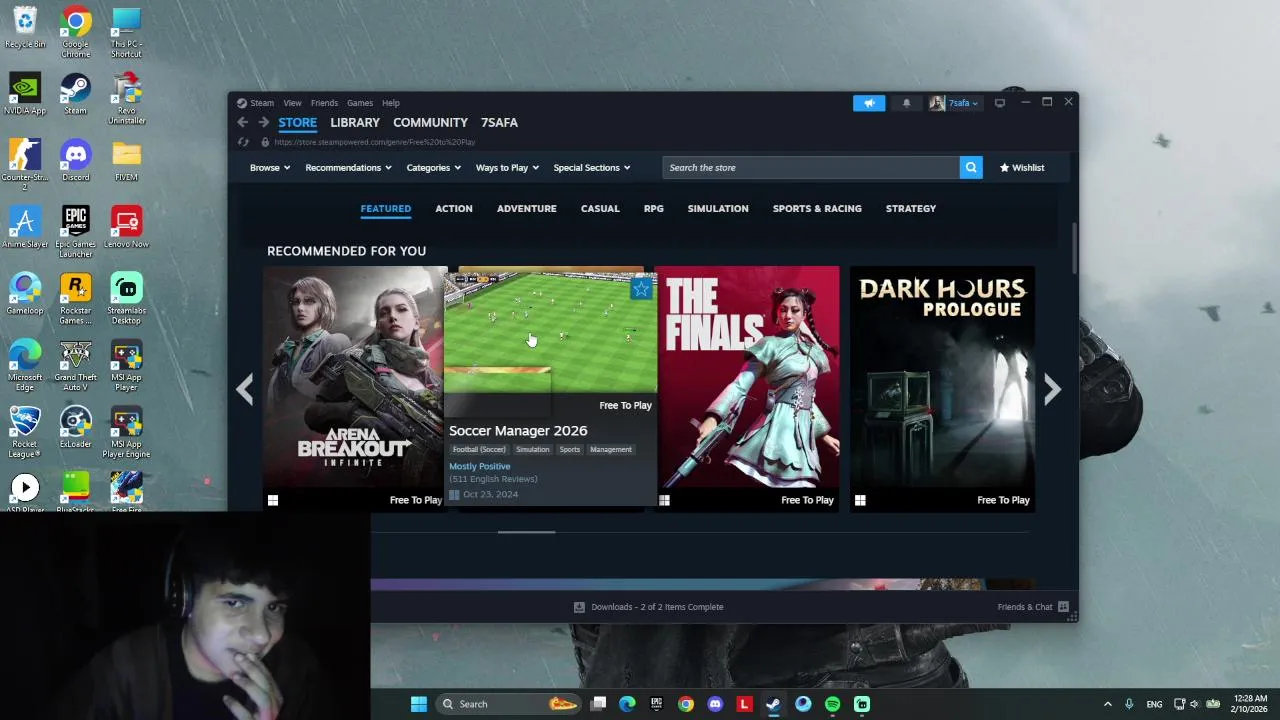Select the SPORTS & RACING genre tab
Image resolution: width=1280 pixels, height=720 pixels.
point(817,209)
